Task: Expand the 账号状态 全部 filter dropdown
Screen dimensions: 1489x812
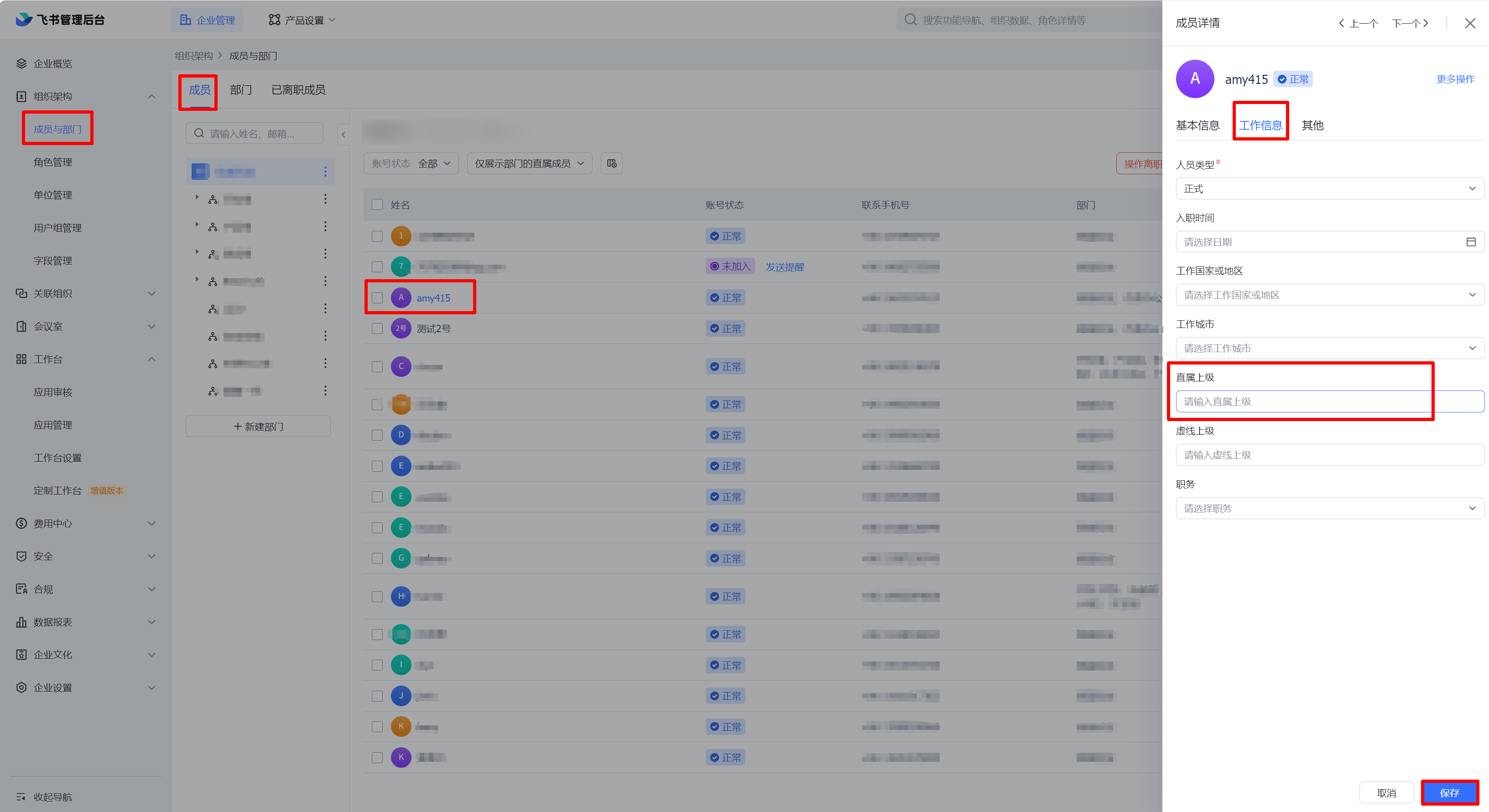Action: coord(411,164)
